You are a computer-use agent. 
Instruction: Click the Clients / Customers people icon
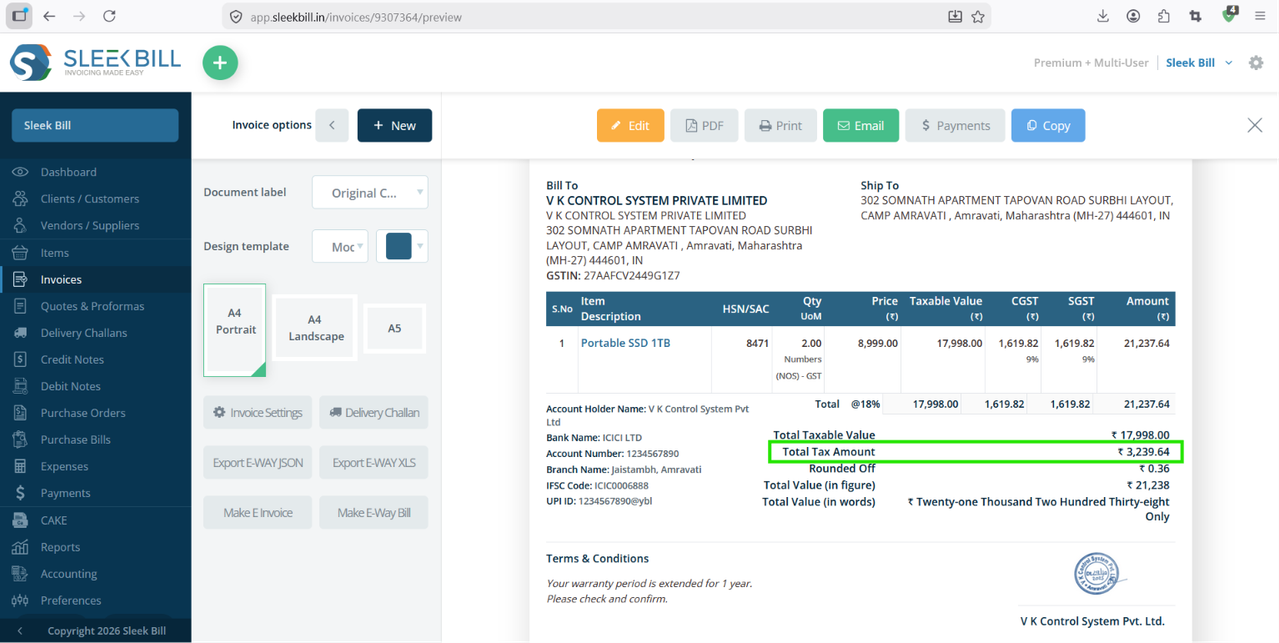coord(20,199)
